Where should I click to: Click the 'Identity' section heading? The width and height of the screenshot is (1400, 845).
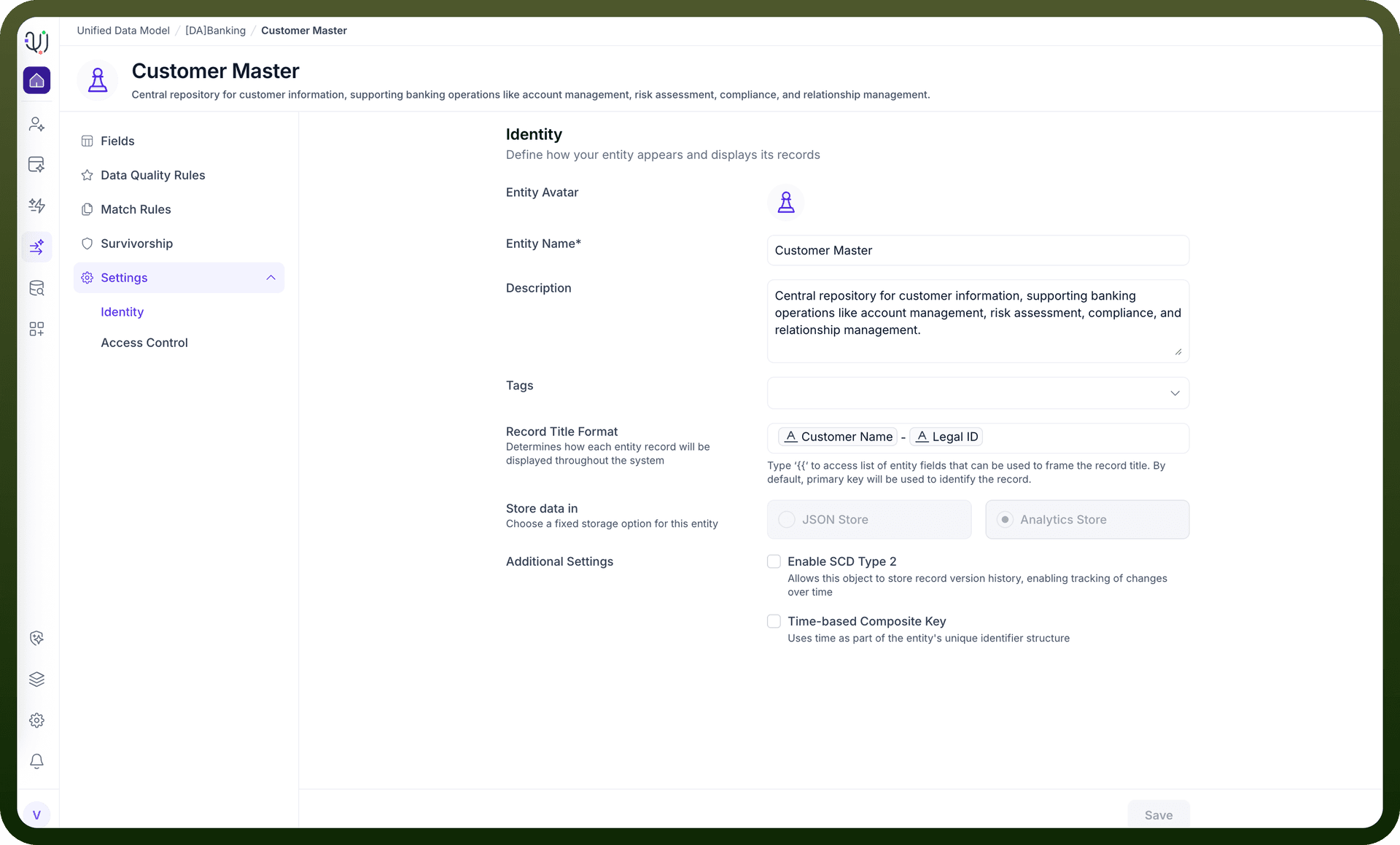[x=534, y=134]
